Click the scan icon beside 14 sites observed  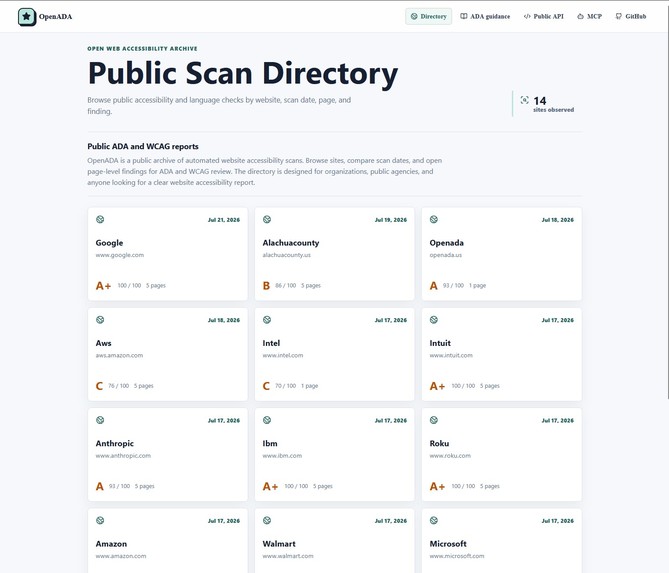click(x=524, y=100)
